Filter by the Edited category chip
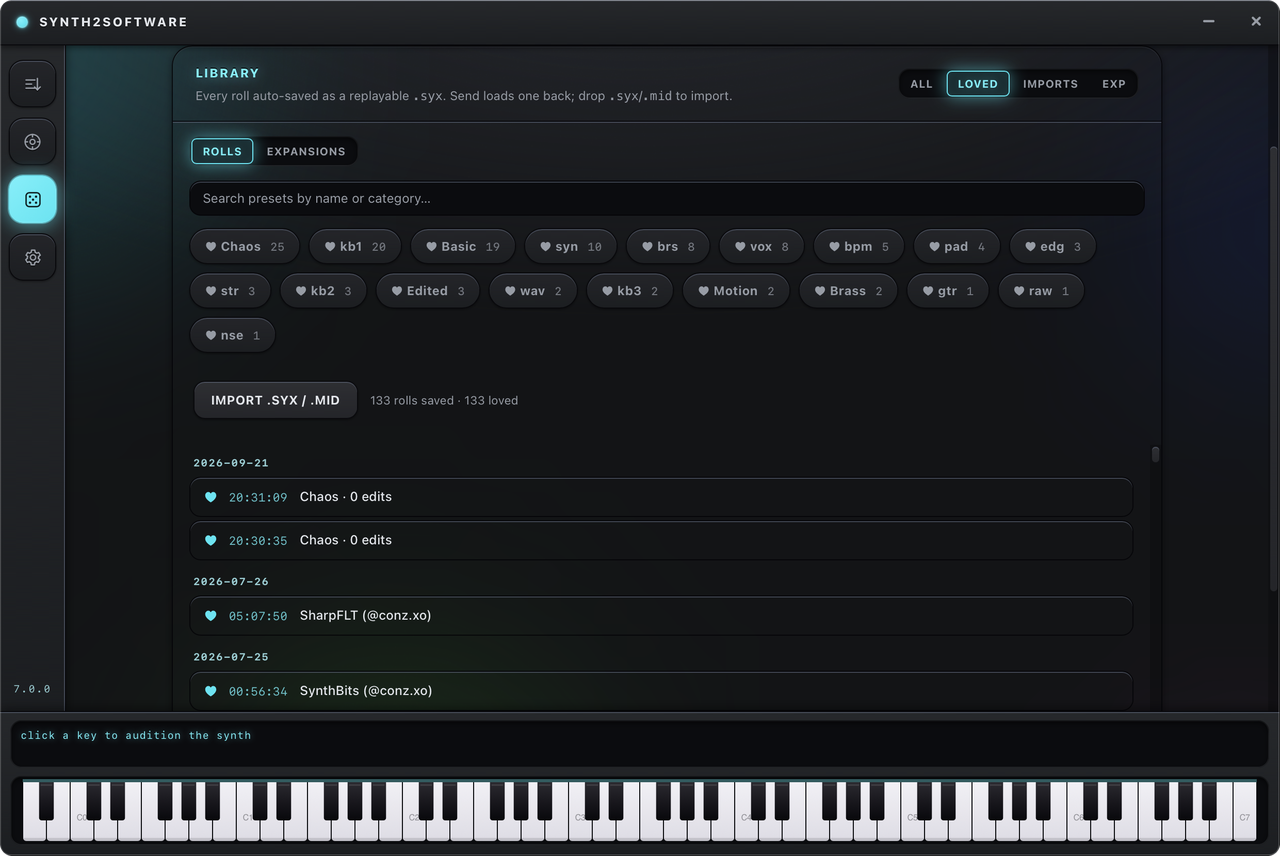1280x856 pixels. (x=428, y=291)
